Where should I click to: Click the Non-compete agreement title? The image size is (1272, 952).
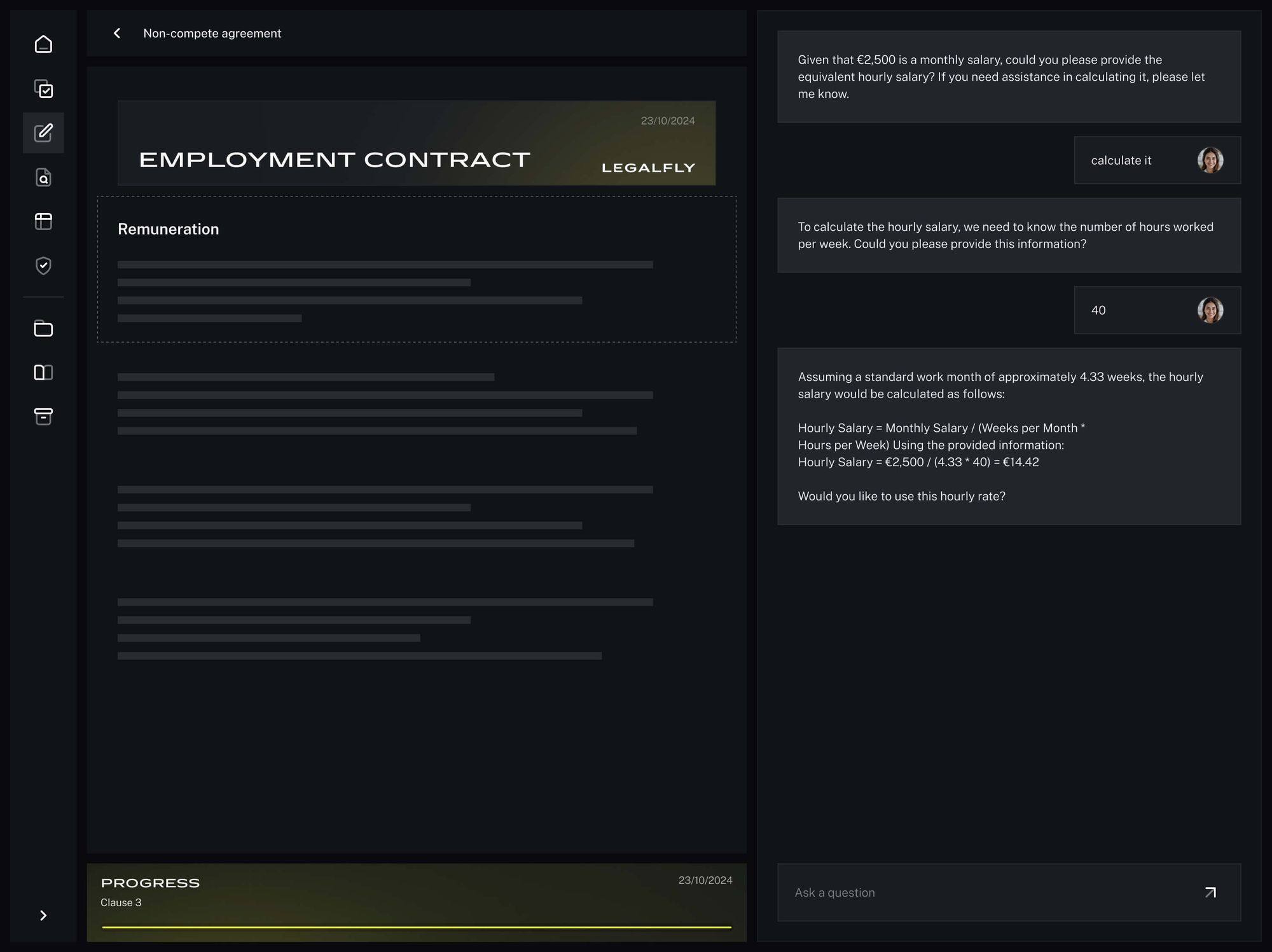[212, 33]
